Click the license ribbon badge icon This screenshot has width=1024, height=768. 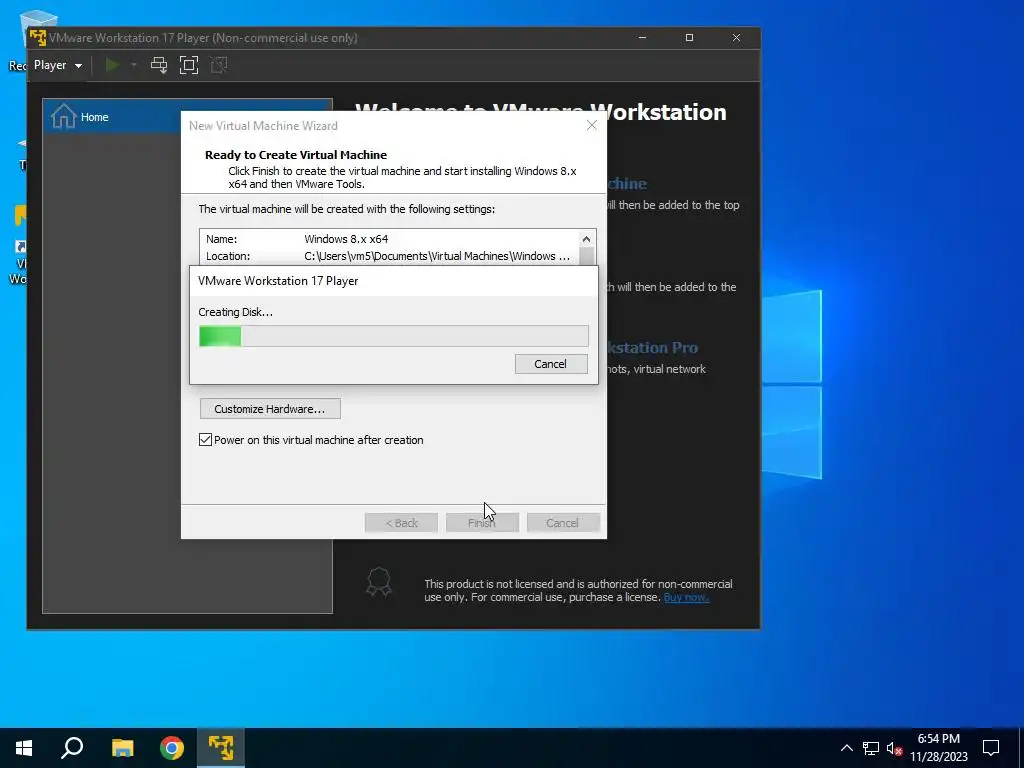point(379,581)
